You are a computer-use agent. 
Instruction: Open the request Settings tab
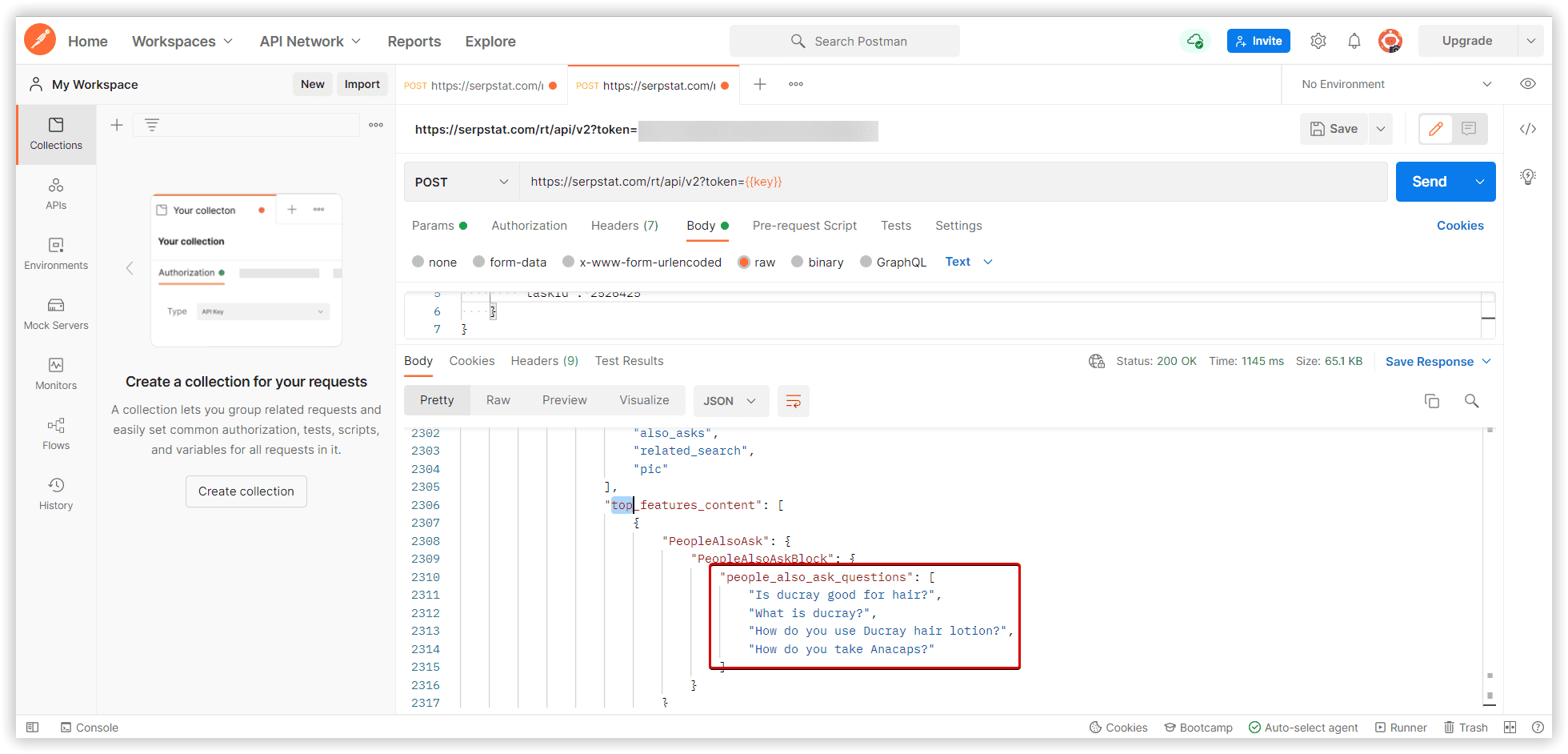click(x=958, y=226)
